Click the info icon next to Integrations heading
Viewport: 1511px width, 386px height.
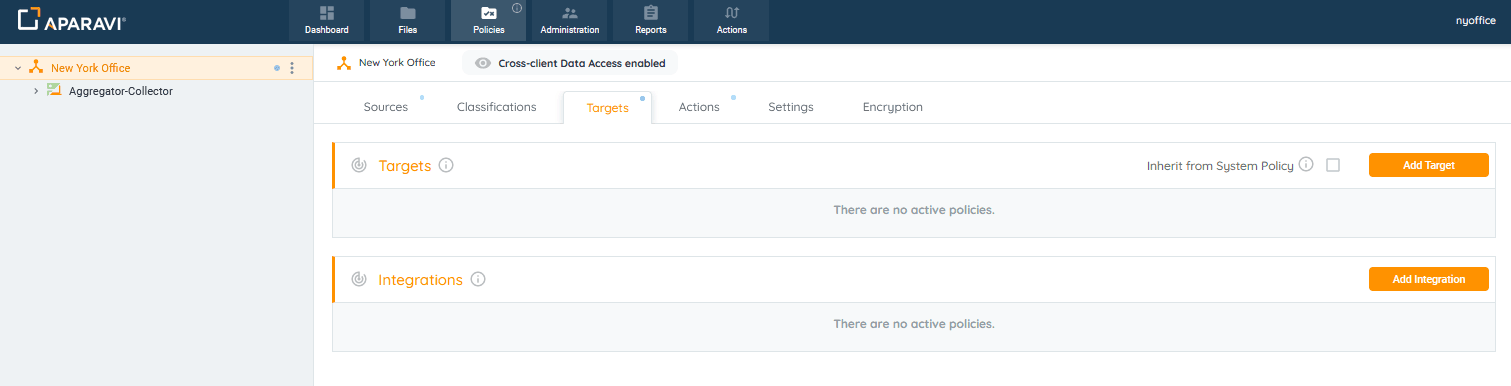(x=478, y=279)
